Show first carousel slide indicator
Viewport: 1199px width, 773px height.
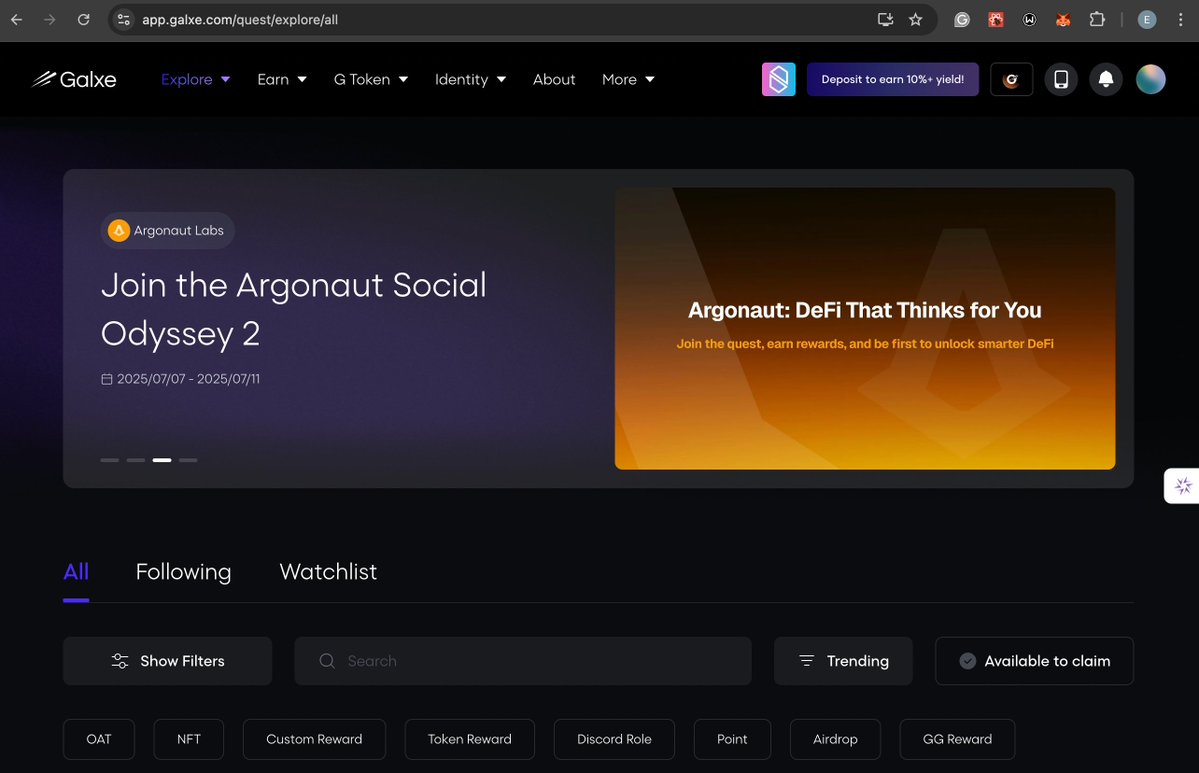coord(109,460)
